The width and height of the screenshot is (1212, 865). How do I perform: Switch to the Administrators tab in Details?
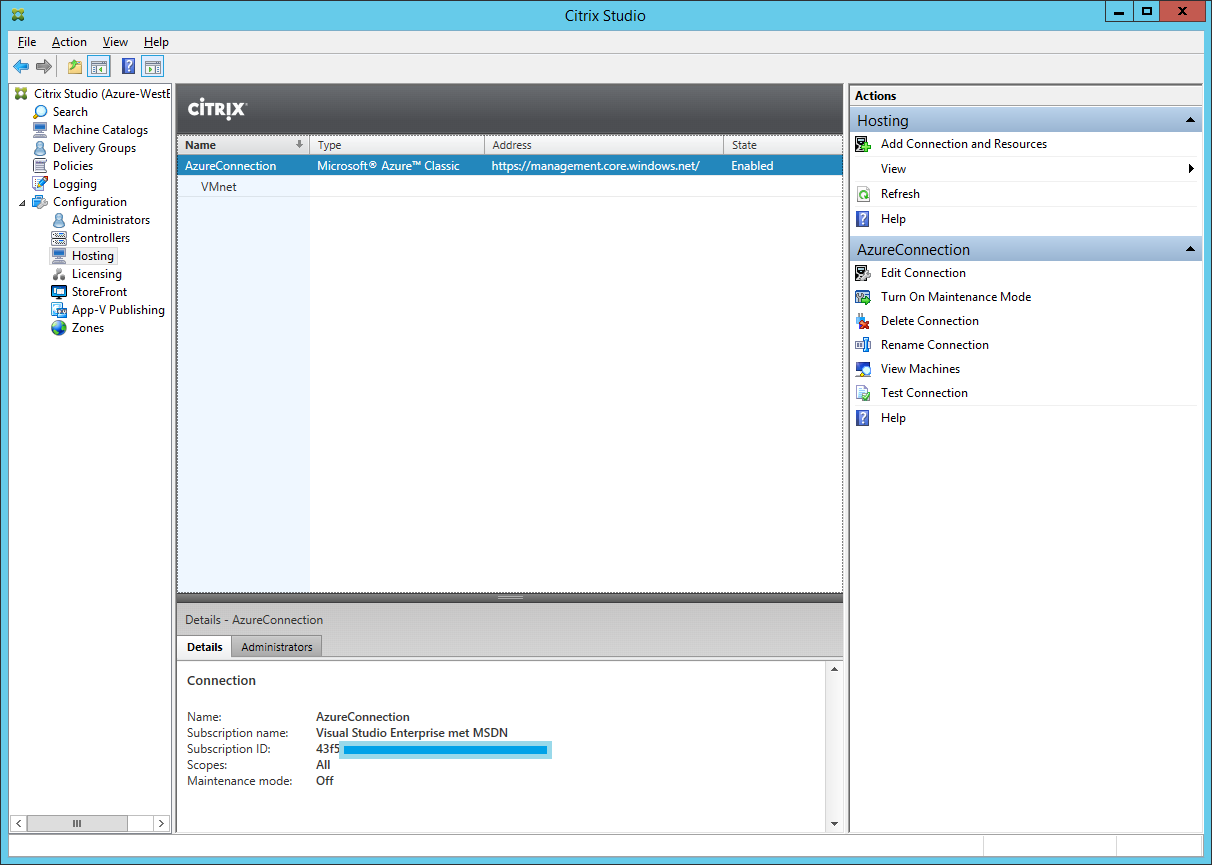pos(277,647)
